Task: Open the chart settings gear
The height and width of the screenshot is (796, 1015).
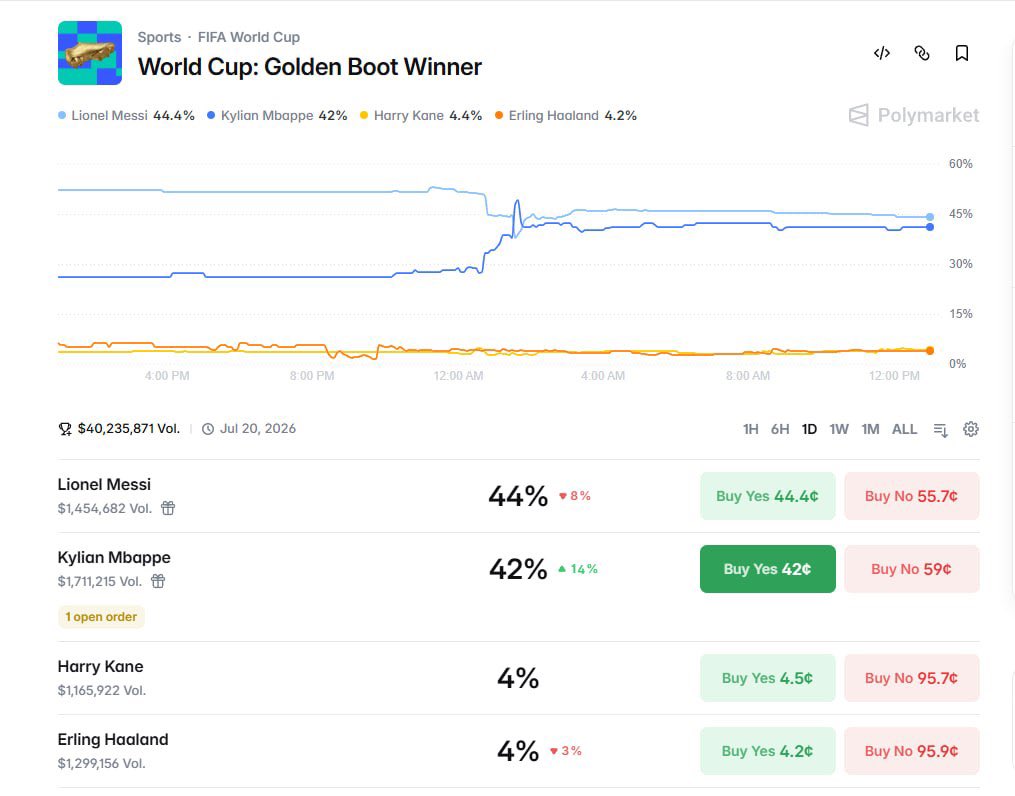Action: point(970,429)
